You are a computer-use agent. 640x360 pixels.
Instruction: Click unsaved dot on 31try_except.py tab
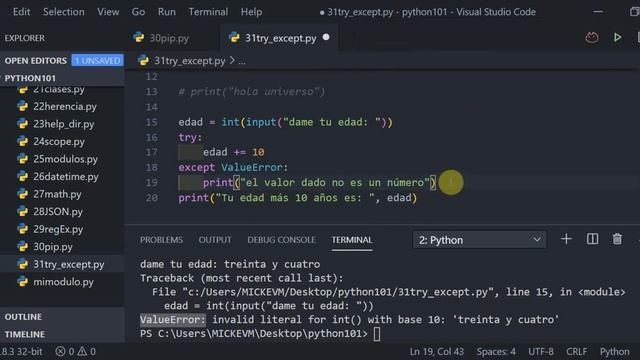[326, 37]
